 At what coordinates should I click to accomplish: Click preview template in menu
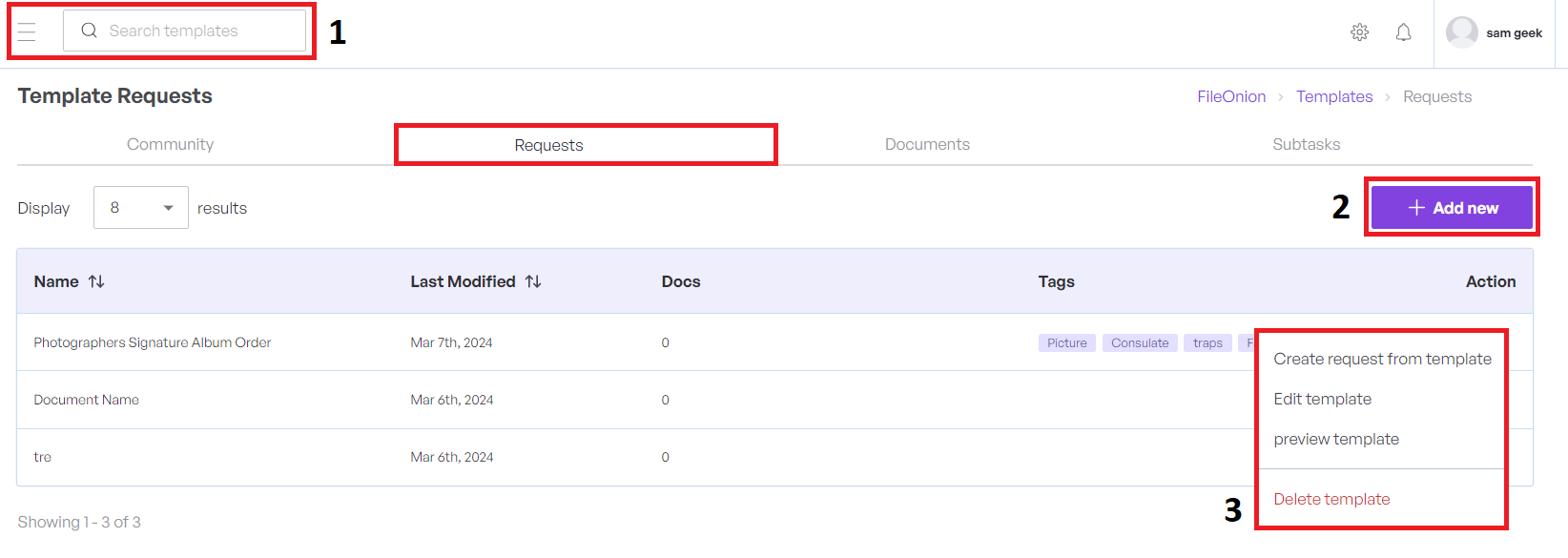click(x=1336, y=439)
